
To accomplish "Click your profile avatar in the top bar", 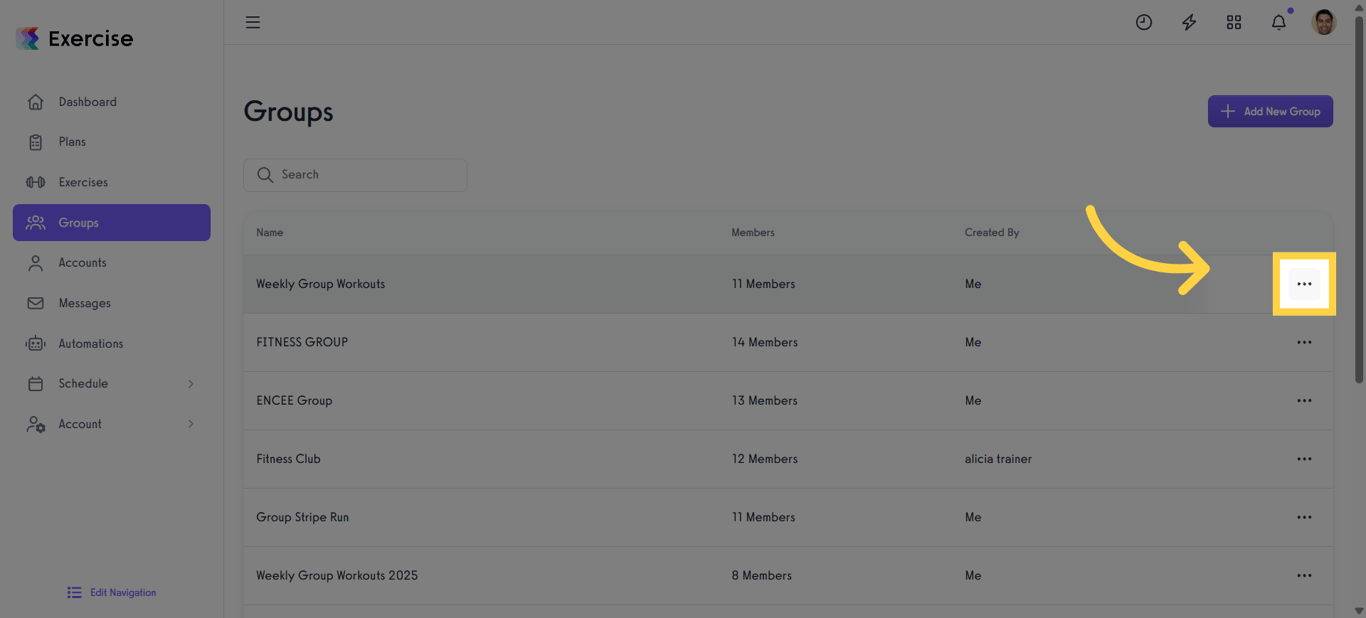I will pyautogui.click(x=1323, y=21).
